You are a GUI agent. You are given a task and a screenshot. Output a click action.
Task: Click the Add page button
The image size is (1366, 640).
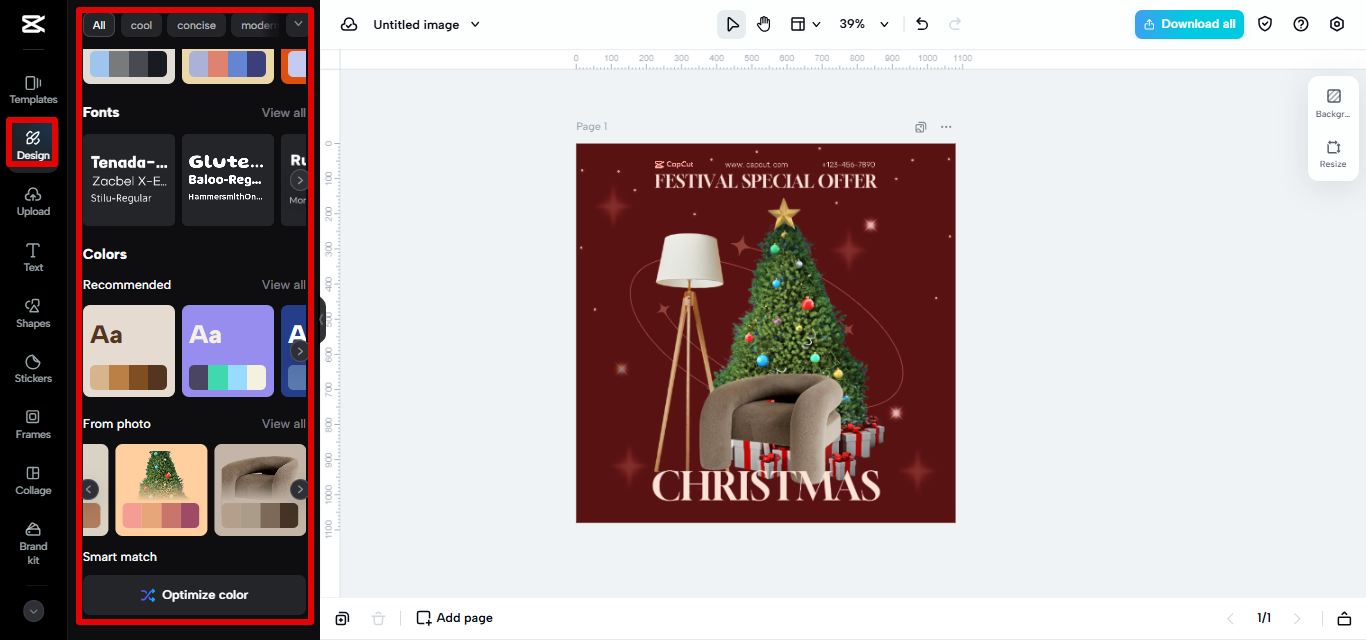coord(455,618)
